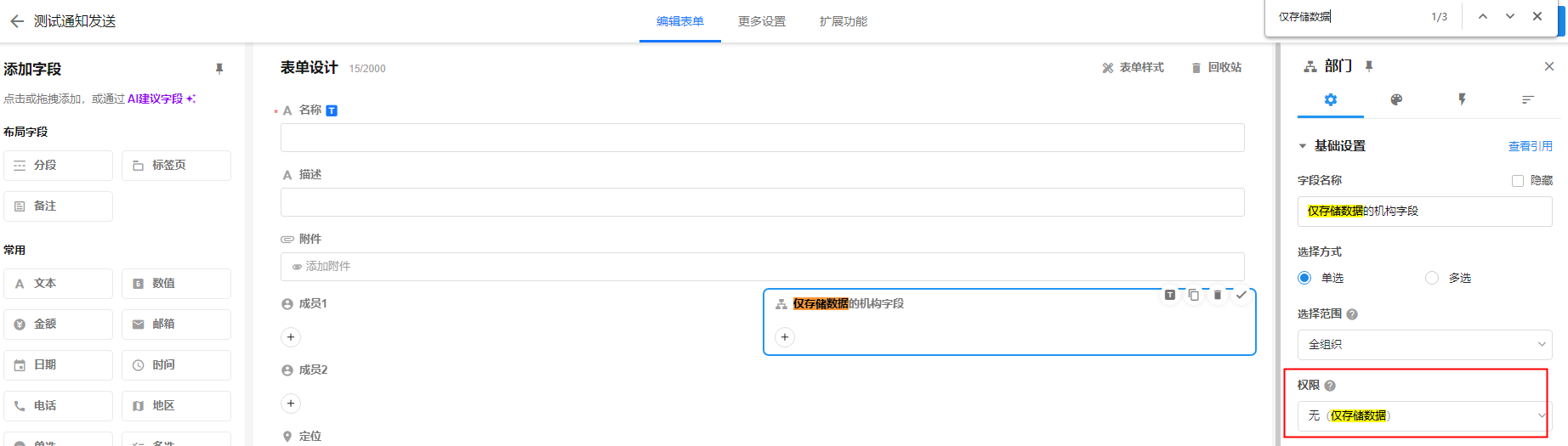Open the palette style tab in the 部门 panel
Screen dimensions: 1568x446
(1396, 99)
